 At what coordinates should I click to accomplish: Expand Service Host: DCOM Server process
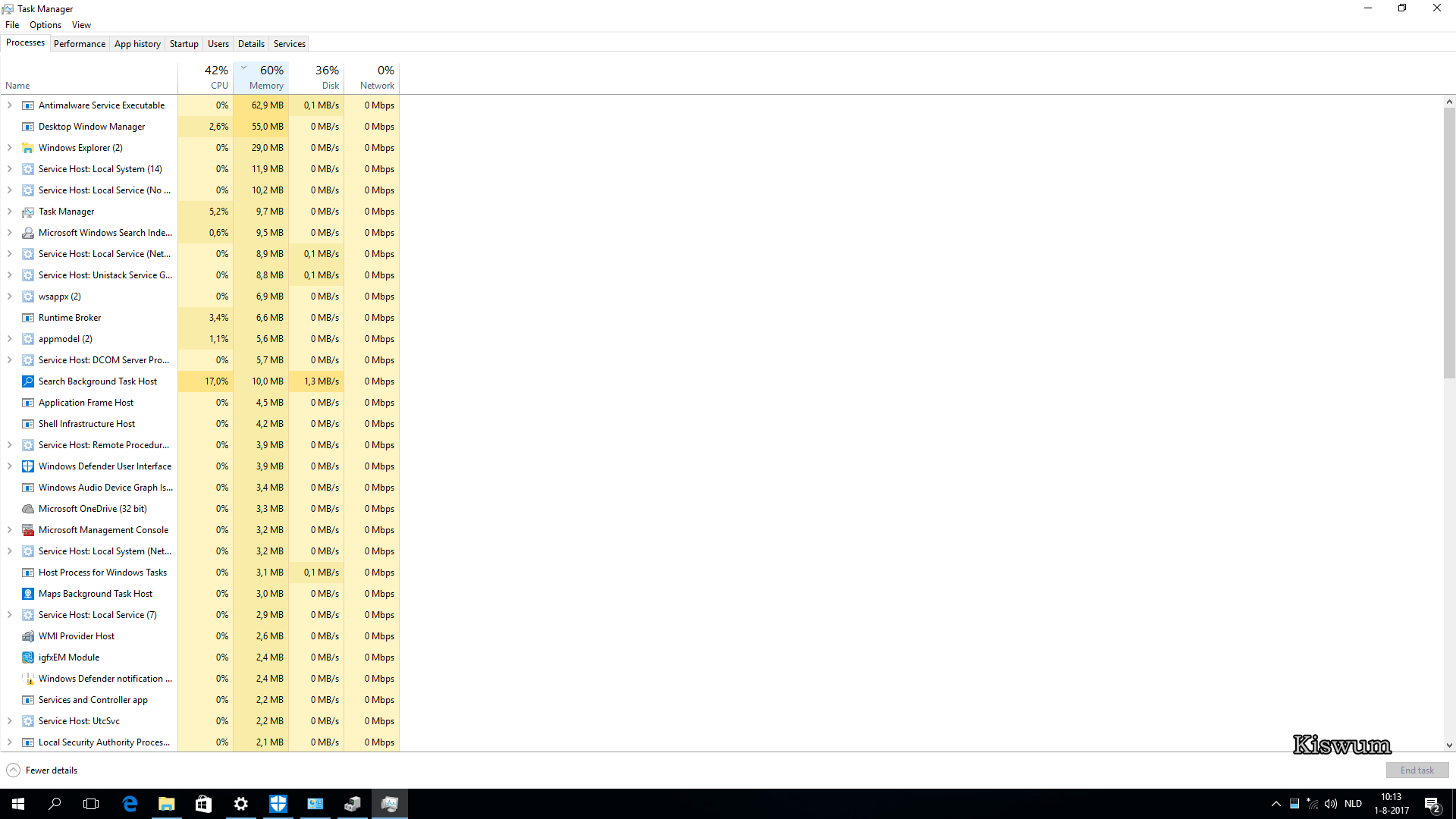[x=9, y=360]
